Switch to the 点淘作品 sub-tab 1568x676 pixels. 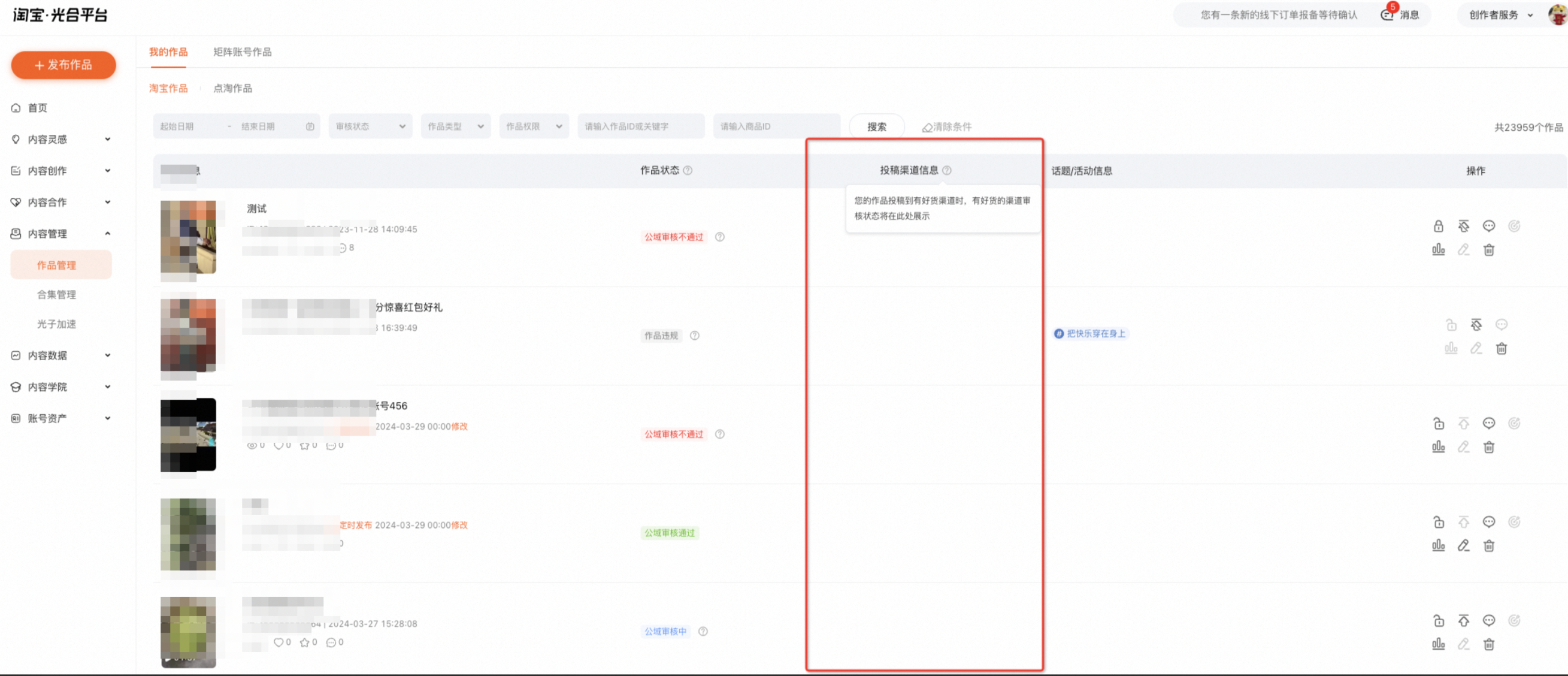232,88
